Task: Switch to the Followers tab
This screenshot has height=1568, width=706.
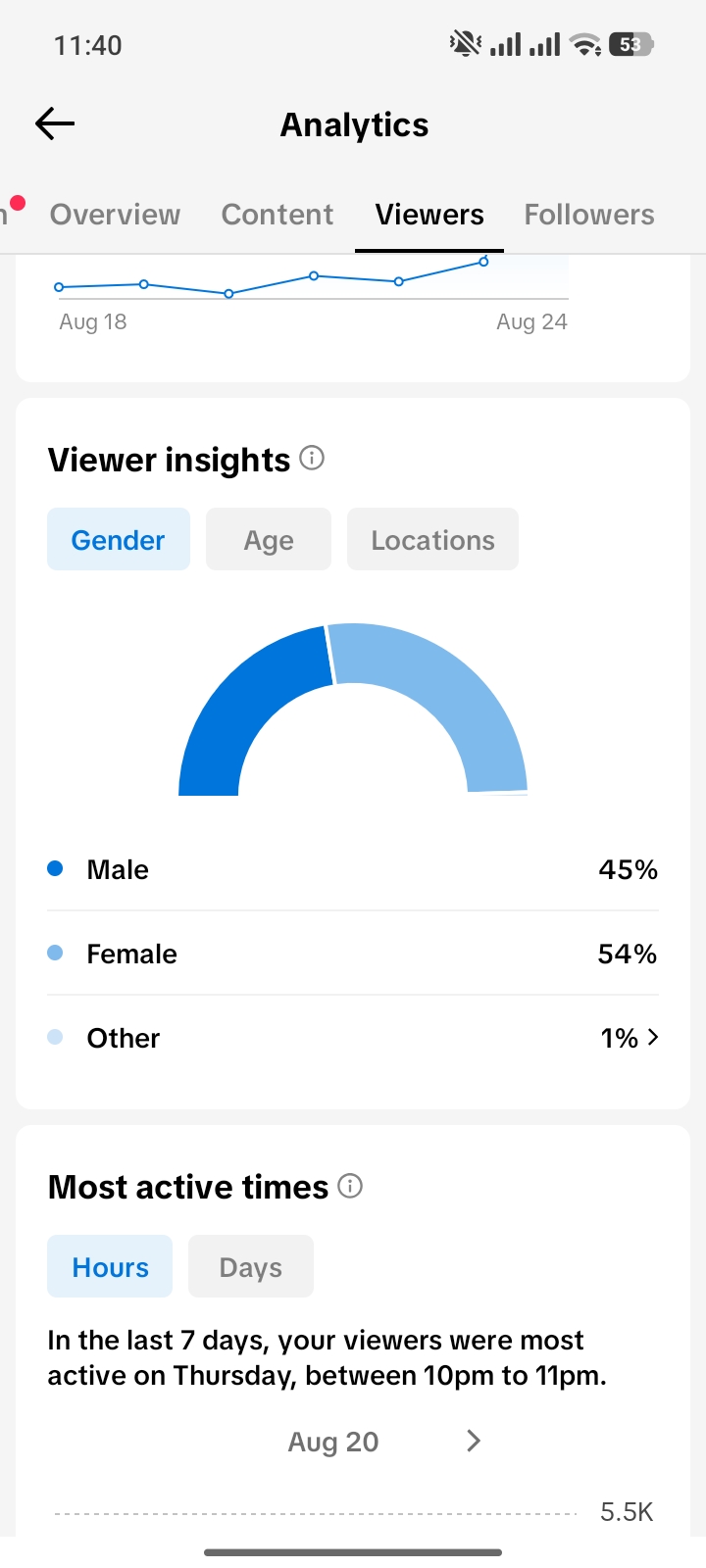Action: [589, 215]
